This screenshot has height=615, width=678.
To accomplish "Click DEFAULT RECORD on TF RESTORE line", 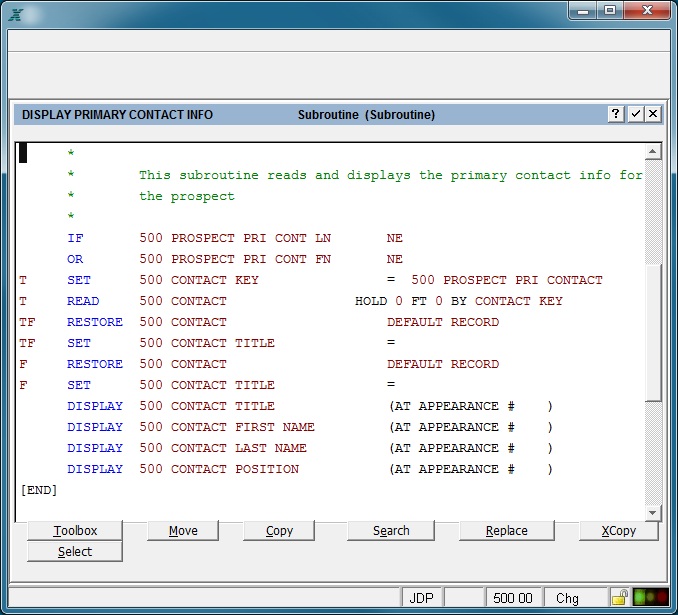I will 443,322.
